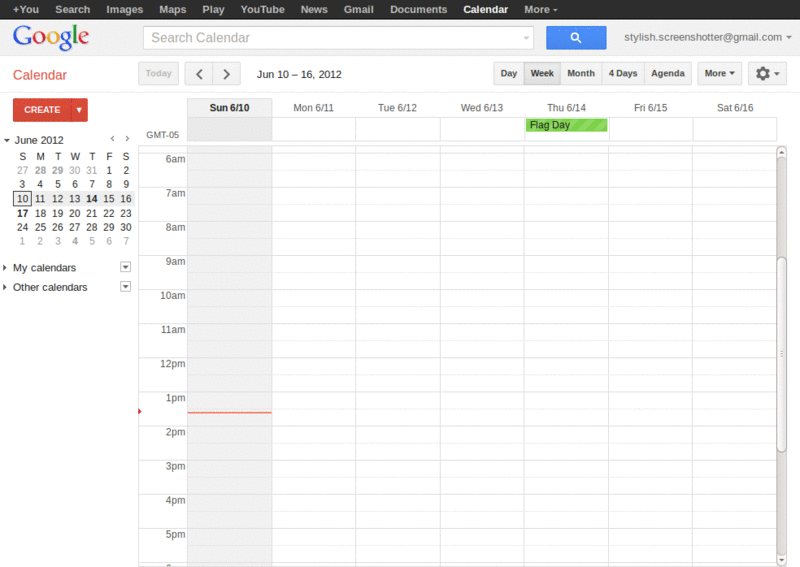
Task: Open Maps in the top bar
Action: 172,9
